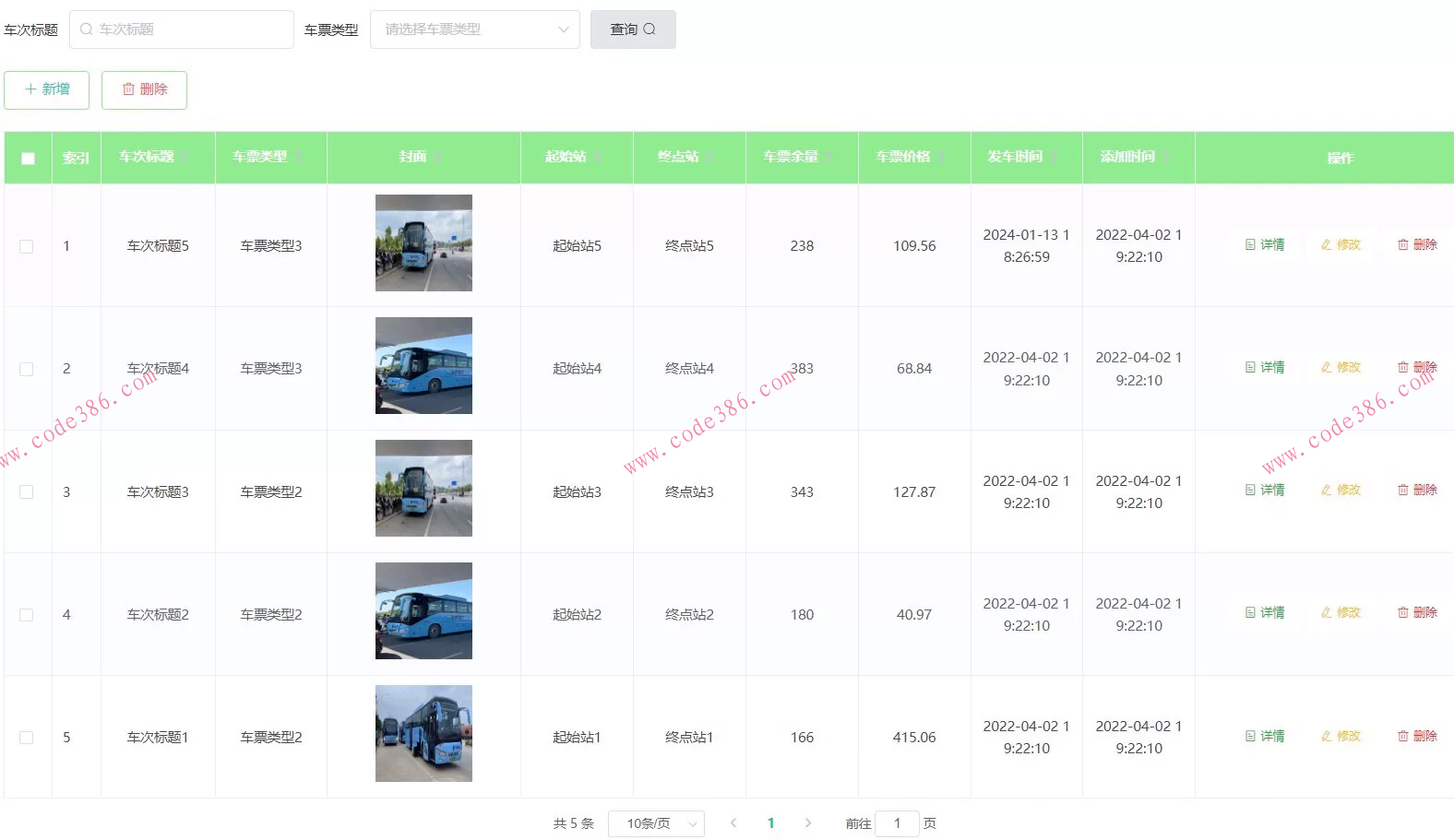Open the bus cover thumbnail for 车次标题1
The height and width of the screenshot is (840, 1454).
(423, 734)
